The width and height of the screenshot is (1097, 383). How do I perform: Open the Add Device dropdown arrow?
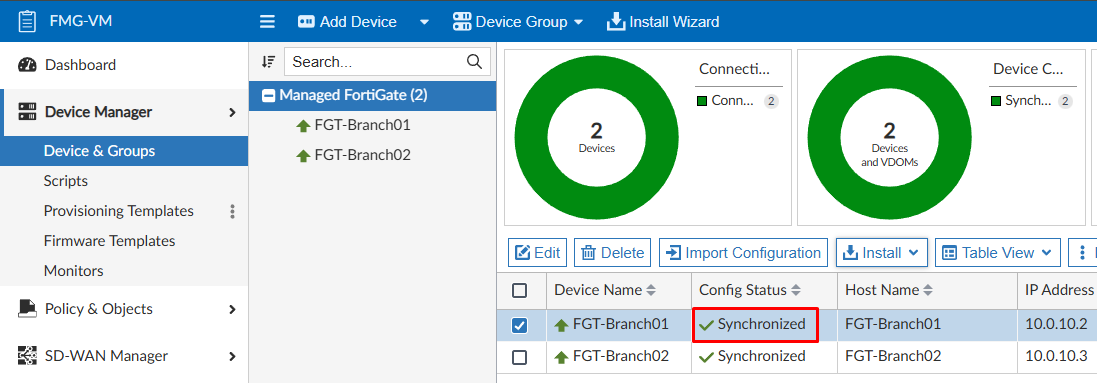coord(424,22)
